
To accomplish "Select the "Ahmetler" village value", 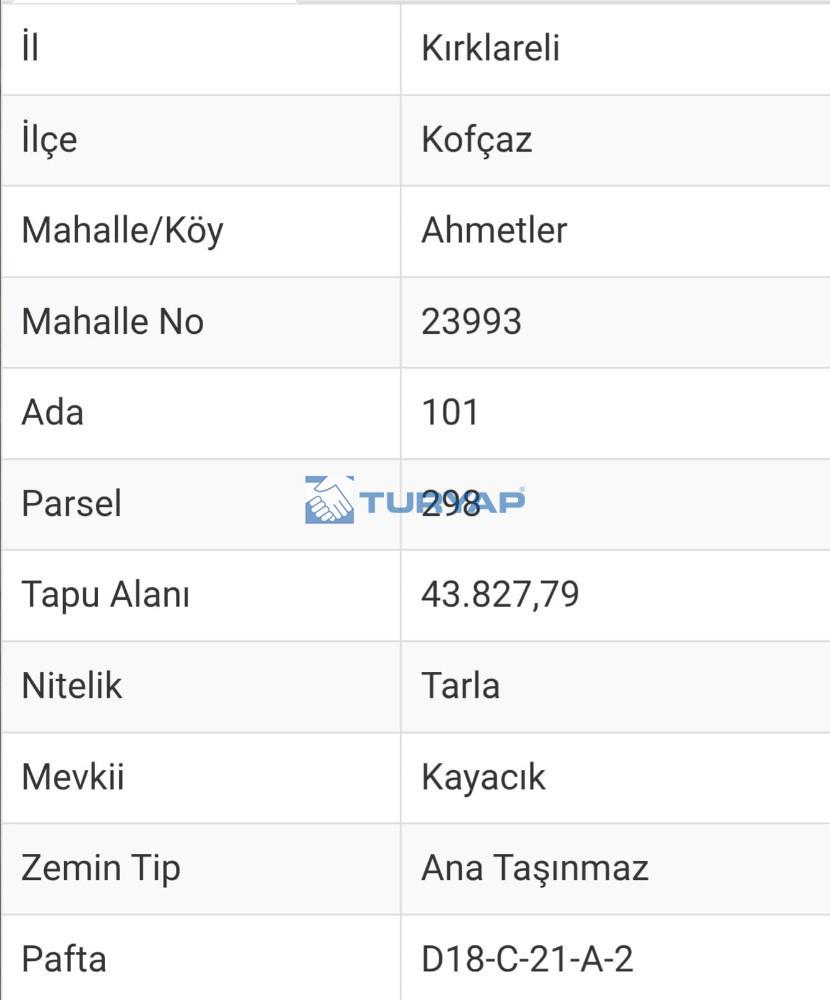I will click(x=494, y=230).
